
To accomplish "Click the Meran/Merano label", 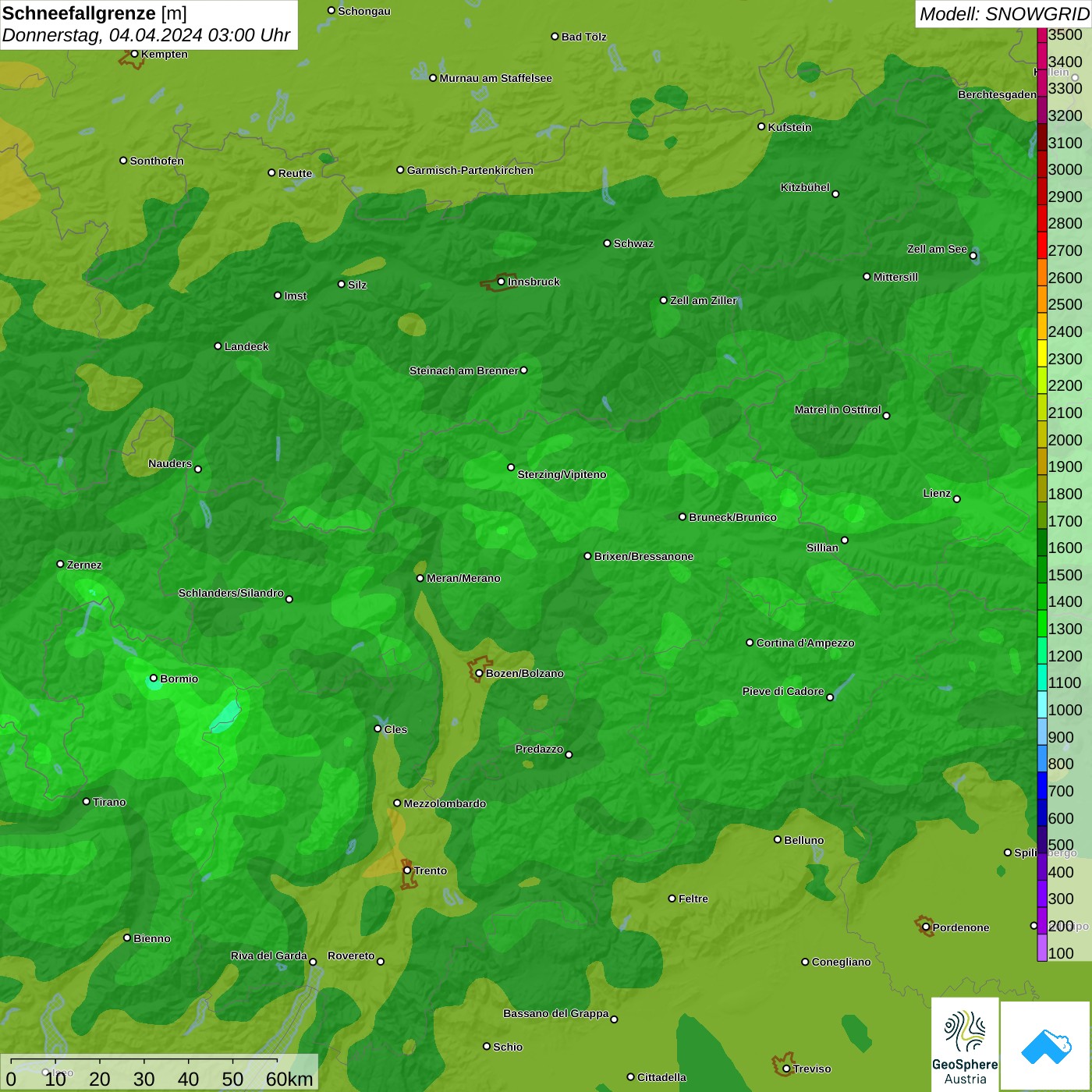I will [463, 578].
